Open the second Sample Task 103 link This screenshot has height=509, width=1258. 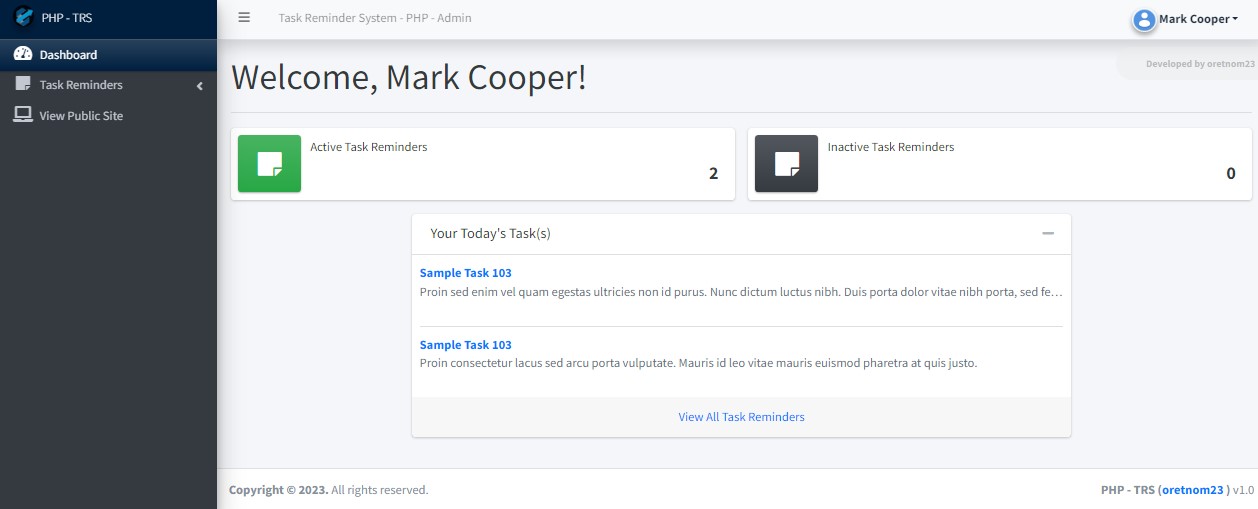pos(466,345)
